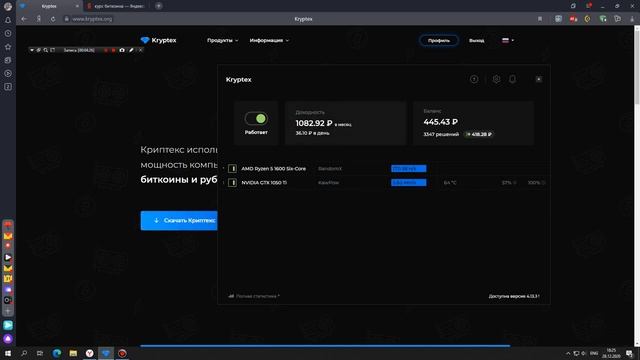The image size is (640, 360).
Task: Open Yandex Browser from the taskbar
Action: 89,353
